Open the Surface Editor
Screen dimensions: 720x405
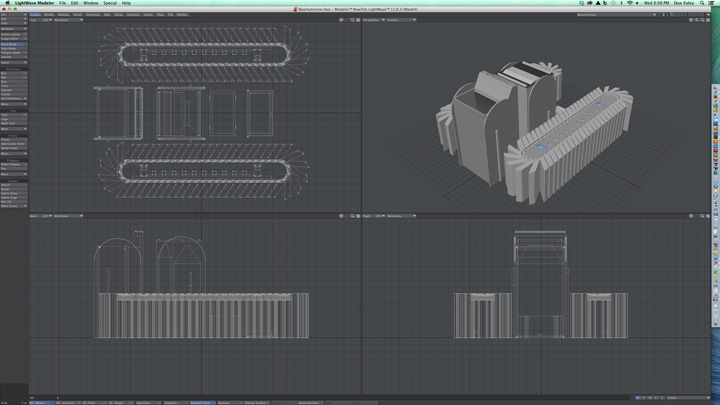point(13,35)
